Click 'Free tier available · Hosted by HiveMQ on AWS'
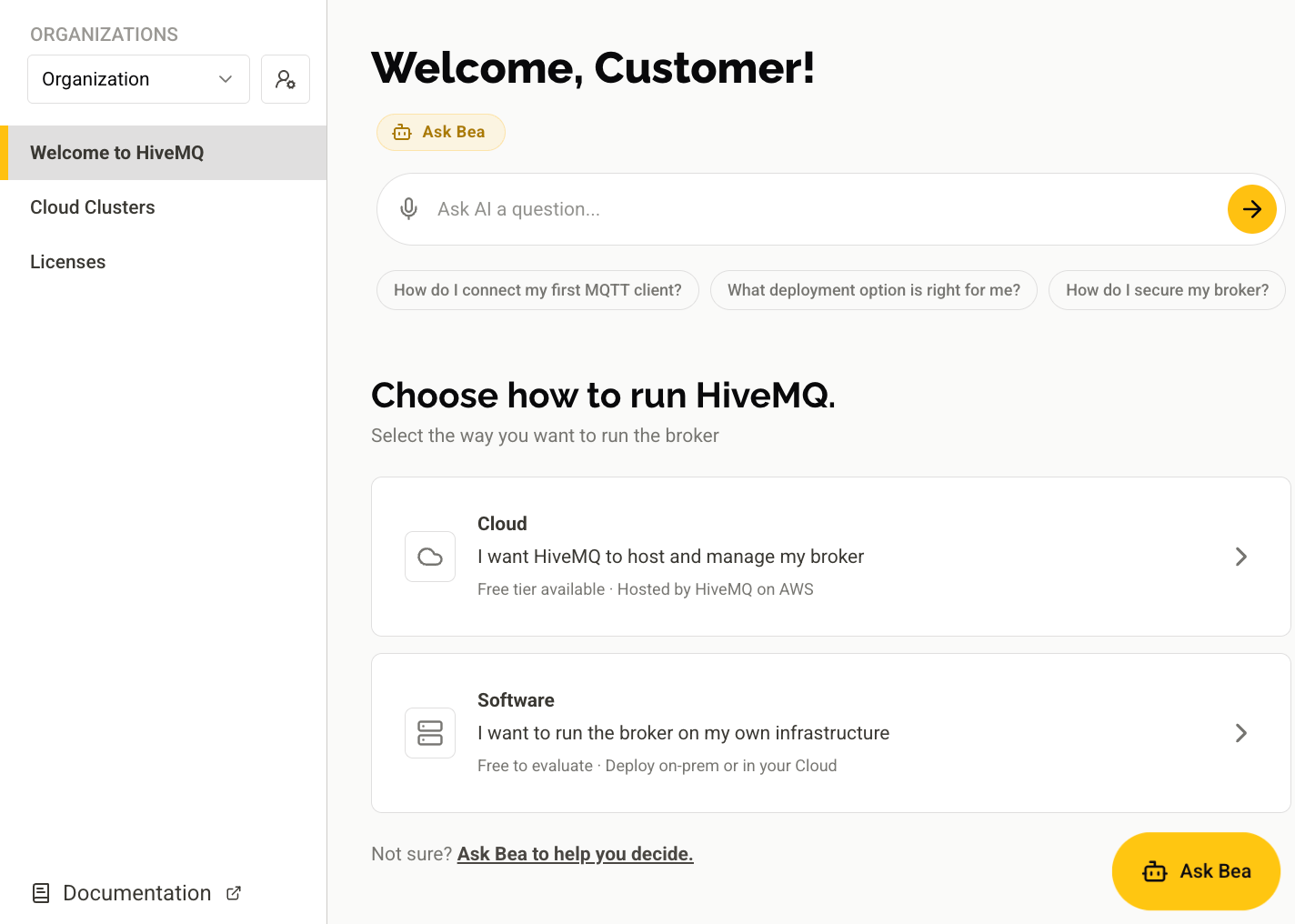The height and width of the screenshot is (924, 1295). click(x=645, y=589)
